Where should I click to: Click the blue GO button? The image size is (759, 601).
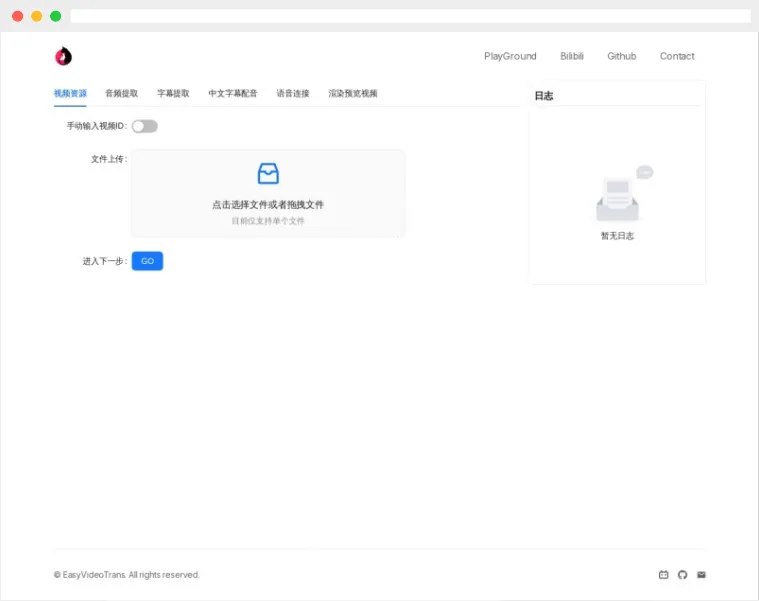147,261
